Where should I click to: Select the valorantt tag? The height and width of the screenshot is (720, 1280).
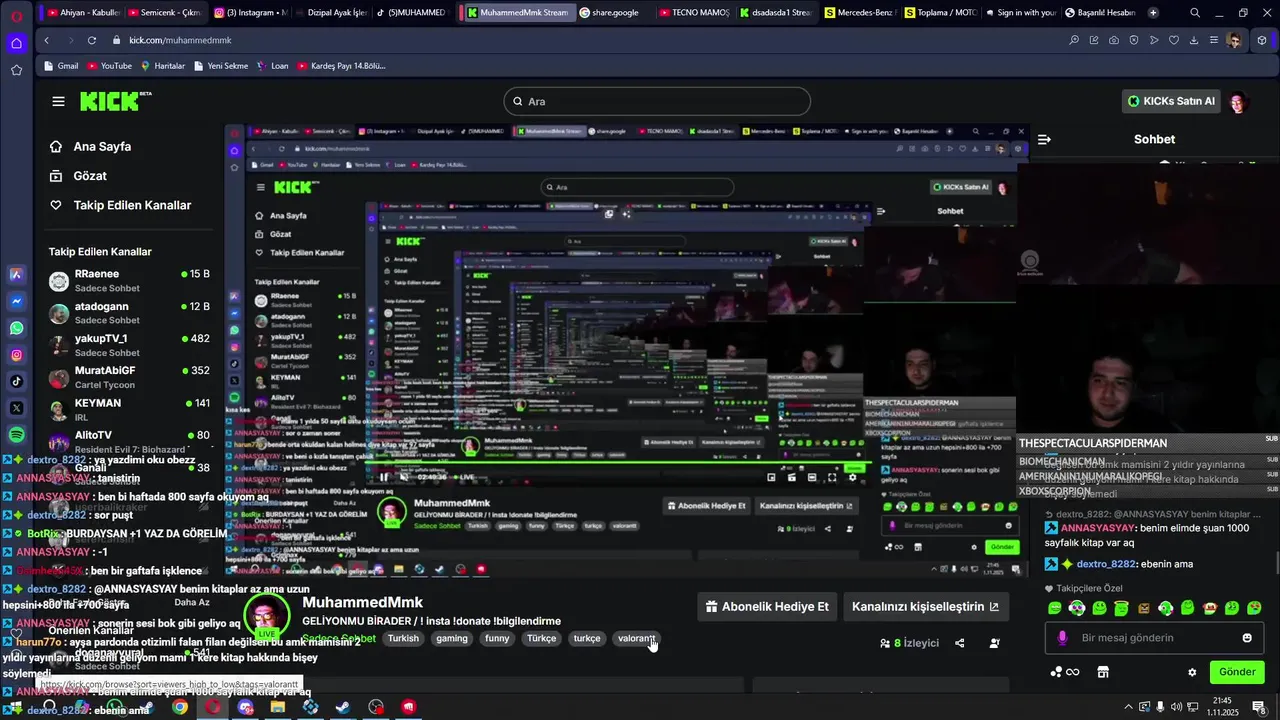(635, 638)
